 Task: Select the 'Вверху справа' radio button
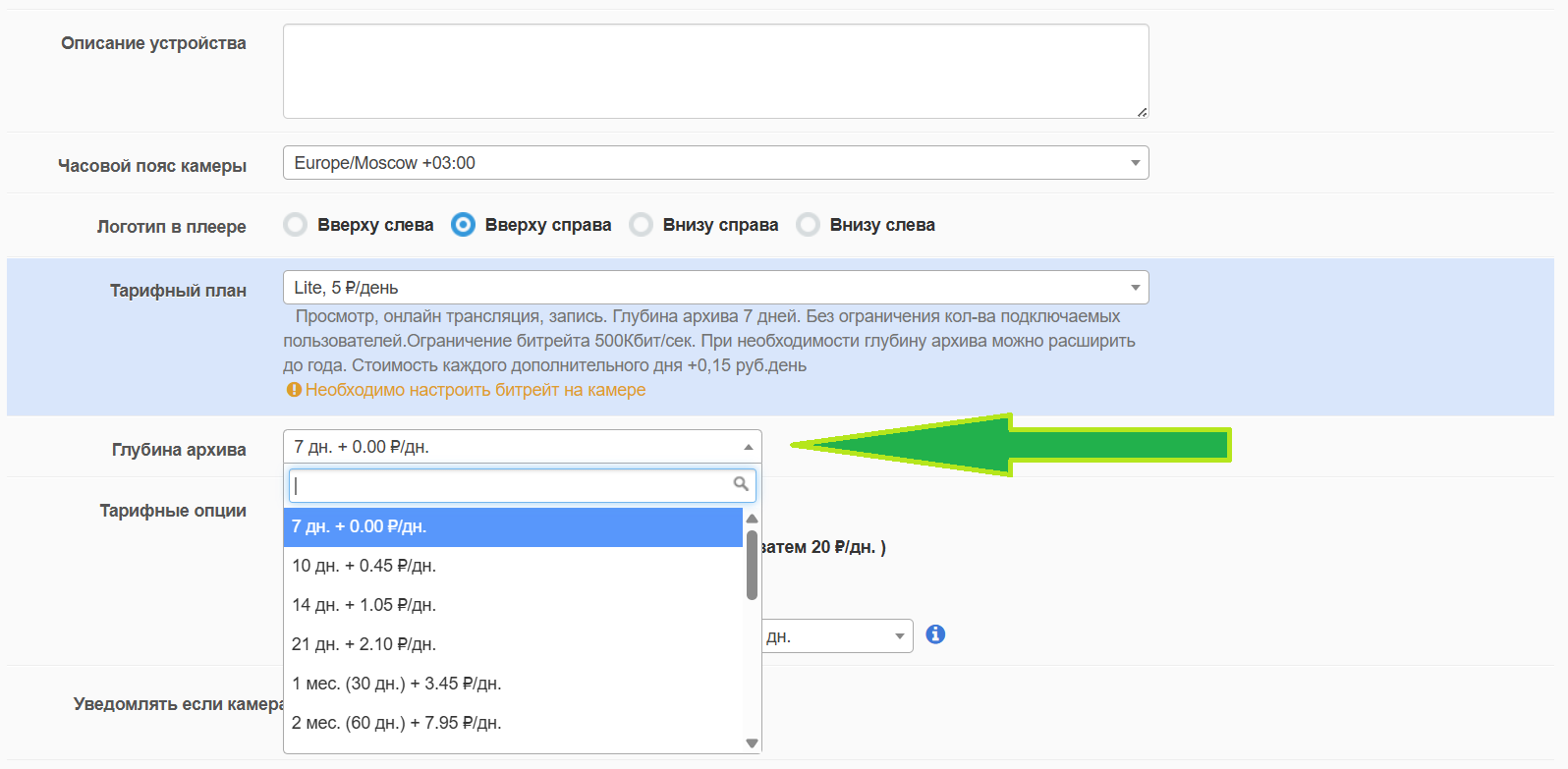pos(463,225)
